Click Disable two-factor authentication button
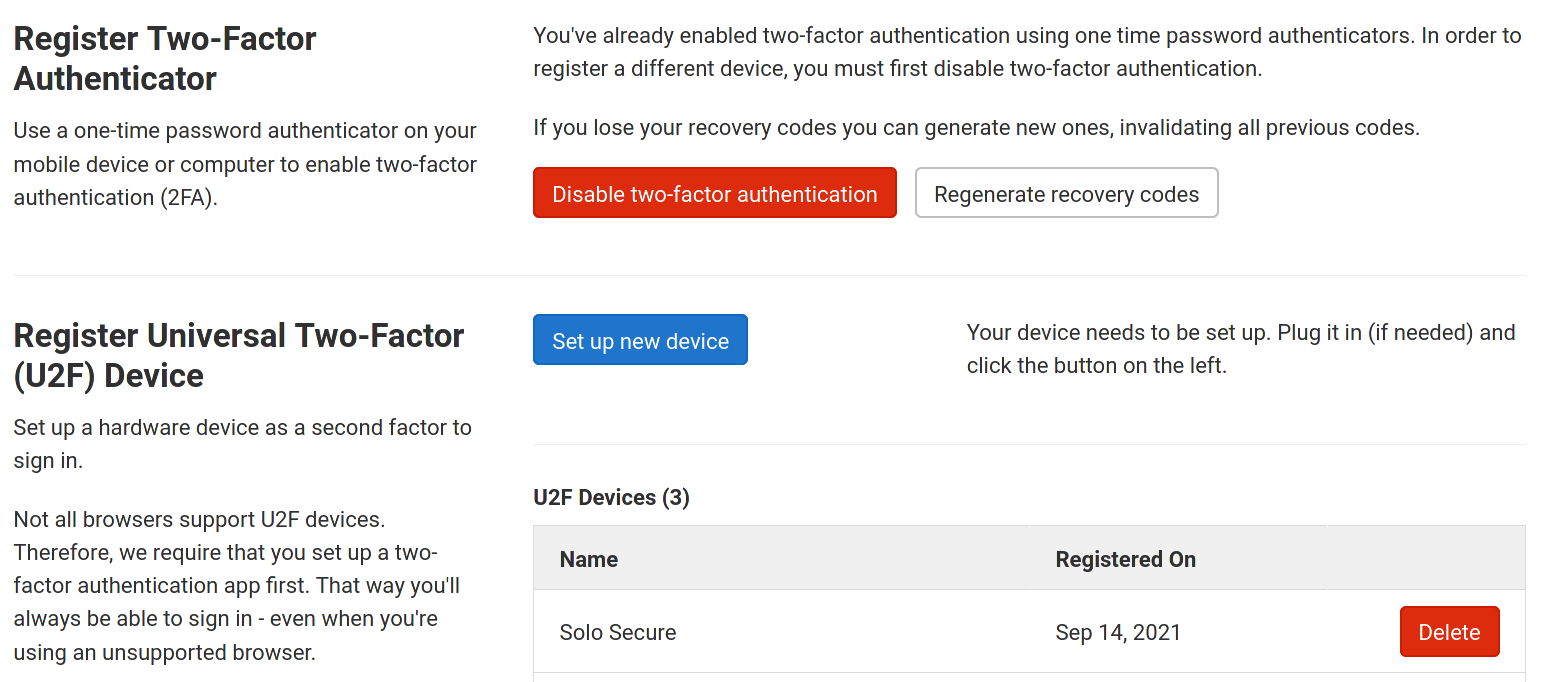Viewport: 1544px width, 682px height. (714, 192)
